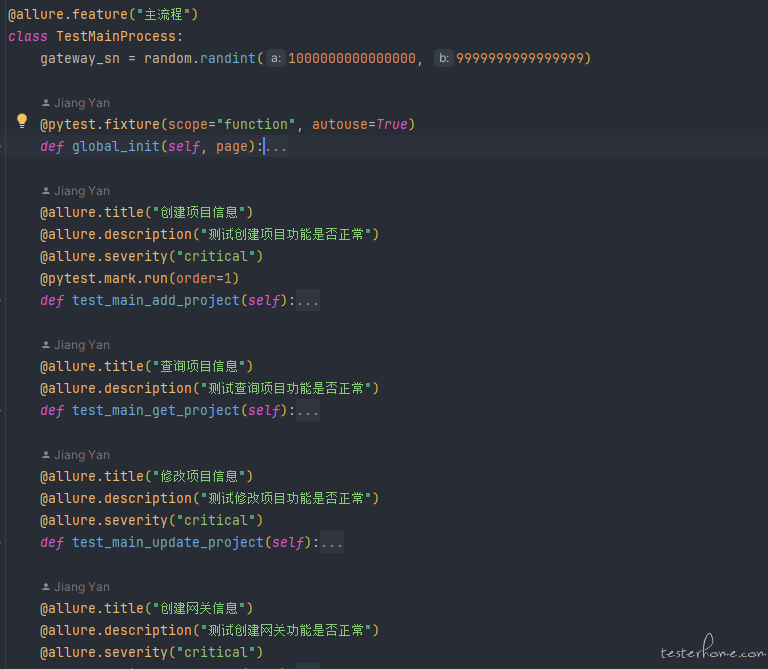Open Jiang Yan annotation above 查询项目信息
Screen dimensions: 768x669
pyautogui.click(x=82, y=345)
